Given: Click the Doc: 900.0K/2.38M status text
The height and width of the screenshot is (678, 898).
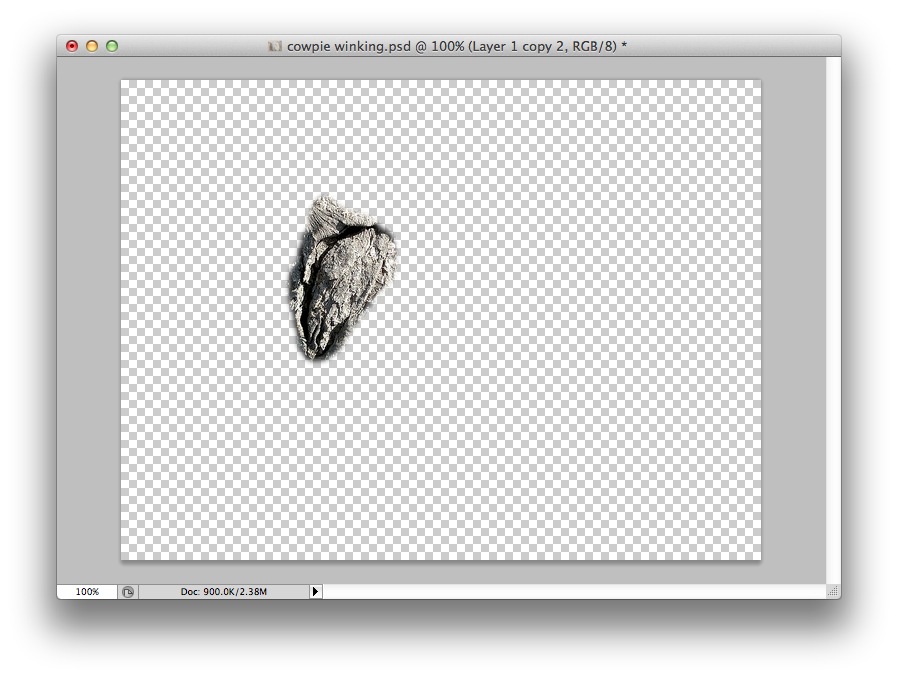Looking at the screenshot, I should click(224, 592).
